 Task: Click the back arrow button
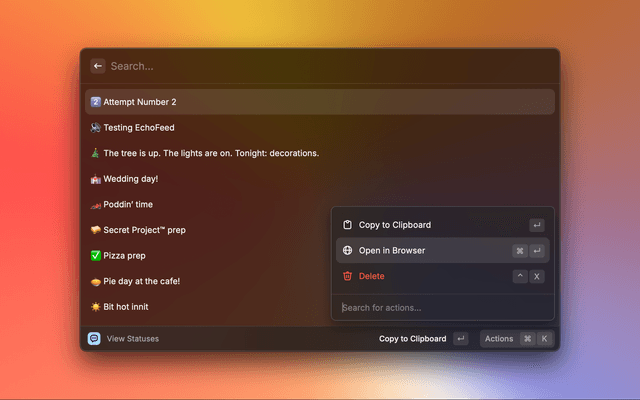[x=98, y=66]
